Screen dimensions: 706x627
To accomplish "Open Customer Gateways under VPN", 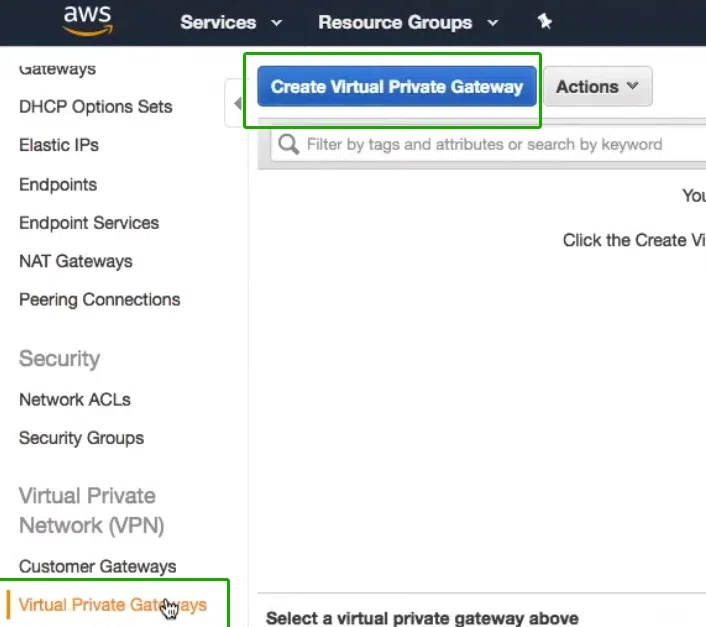I will (x=97, y=566).
